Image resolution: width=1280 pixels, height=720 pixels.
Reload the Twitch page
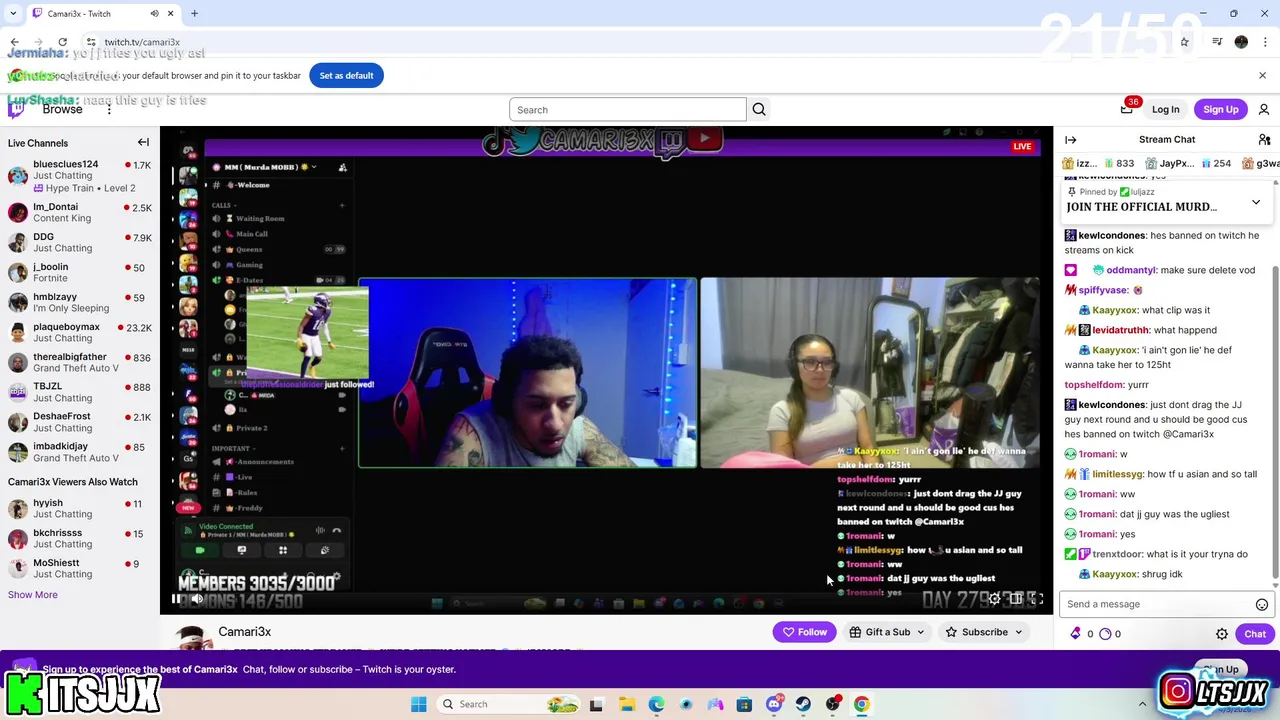point(62,42)
